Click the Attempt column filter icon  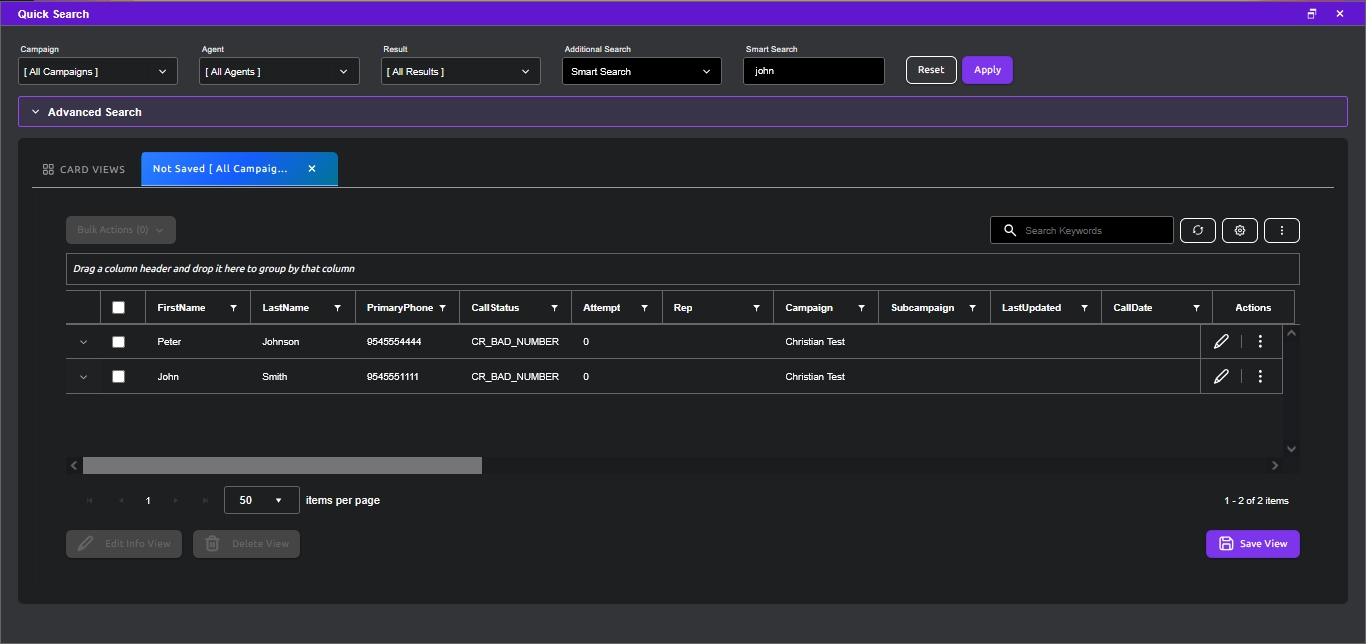click(645, 308)
